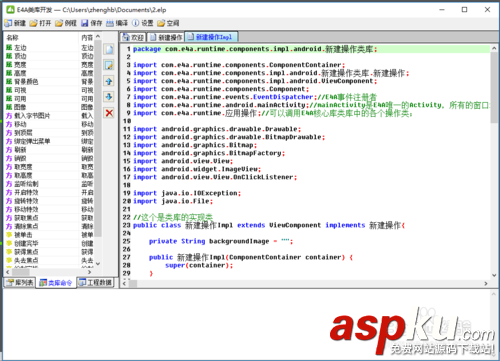
Task: Delete selected item with red X icon
Action: click(x=109, y=113)
